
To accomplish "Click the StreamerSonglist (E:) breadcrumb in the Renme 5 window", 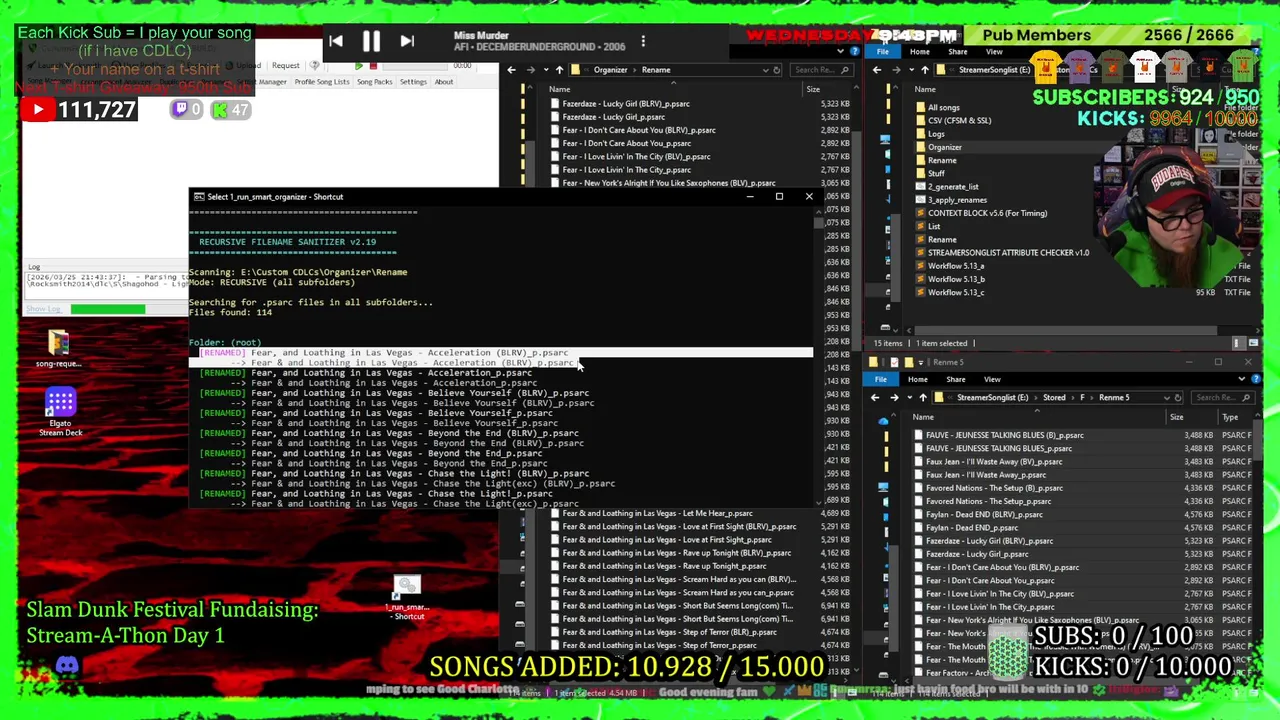I will (993, 398).
